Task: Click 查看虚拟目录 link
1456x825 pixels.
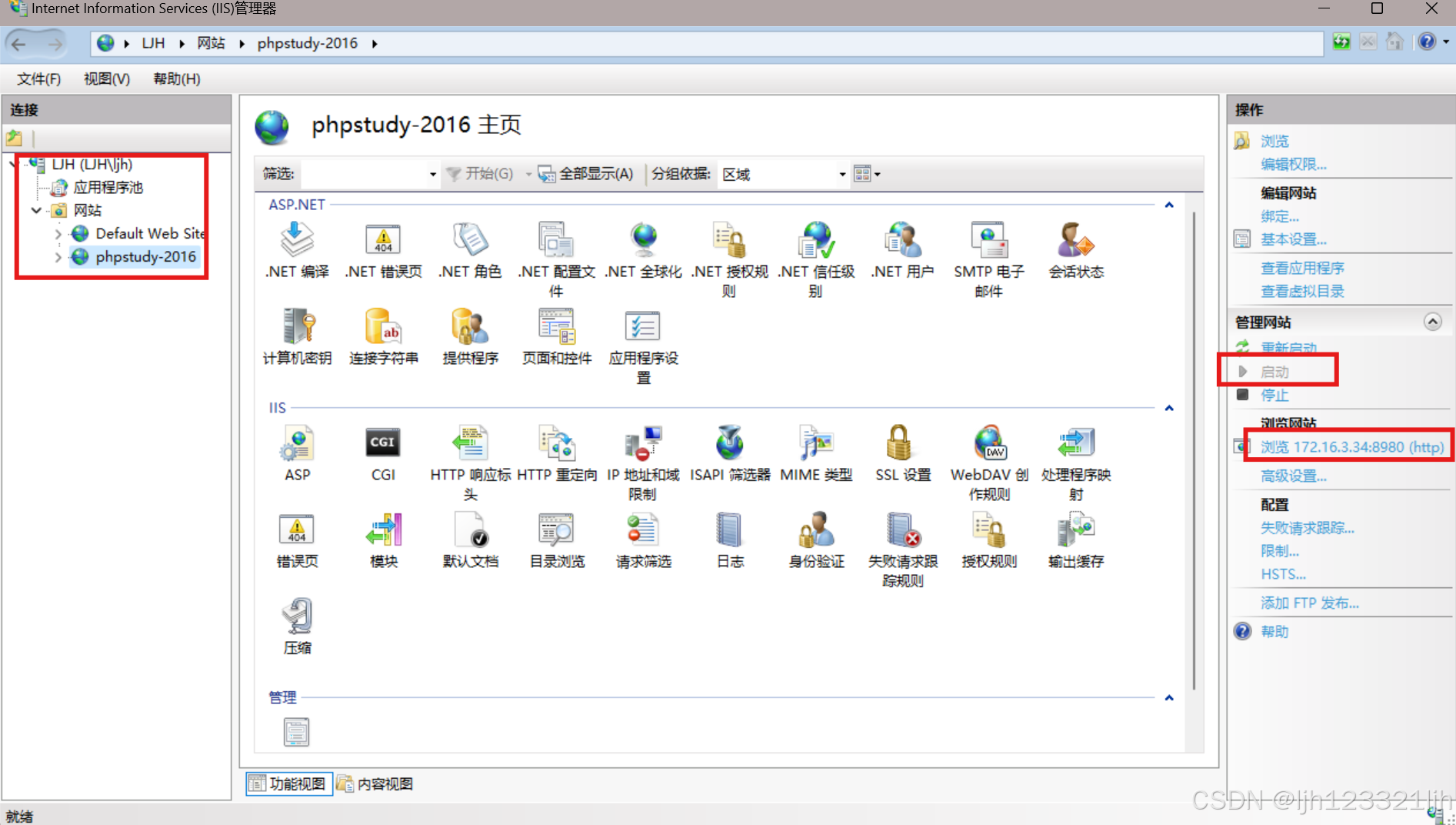Action: pos(1302,291)
